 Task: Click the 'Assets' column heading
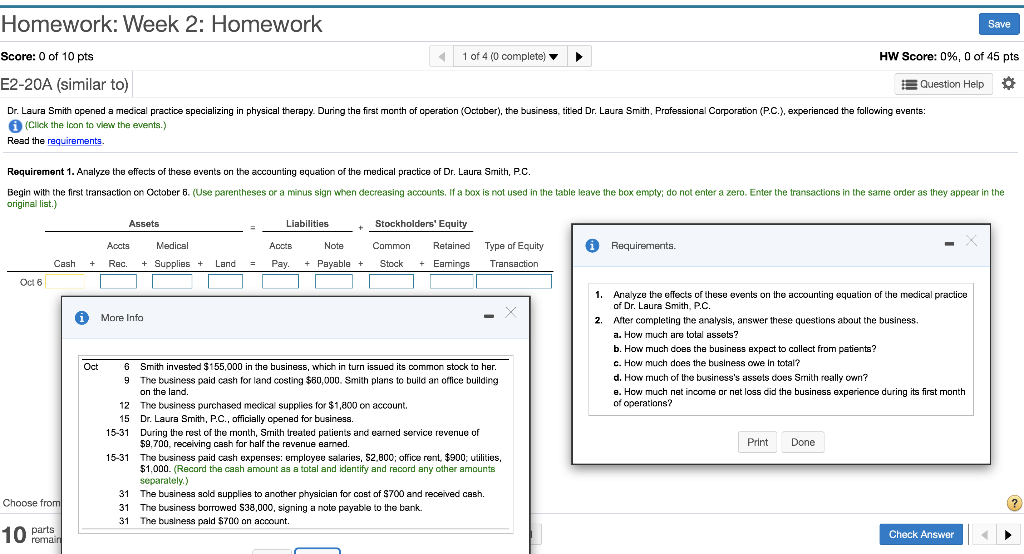(x=144, y=223)
